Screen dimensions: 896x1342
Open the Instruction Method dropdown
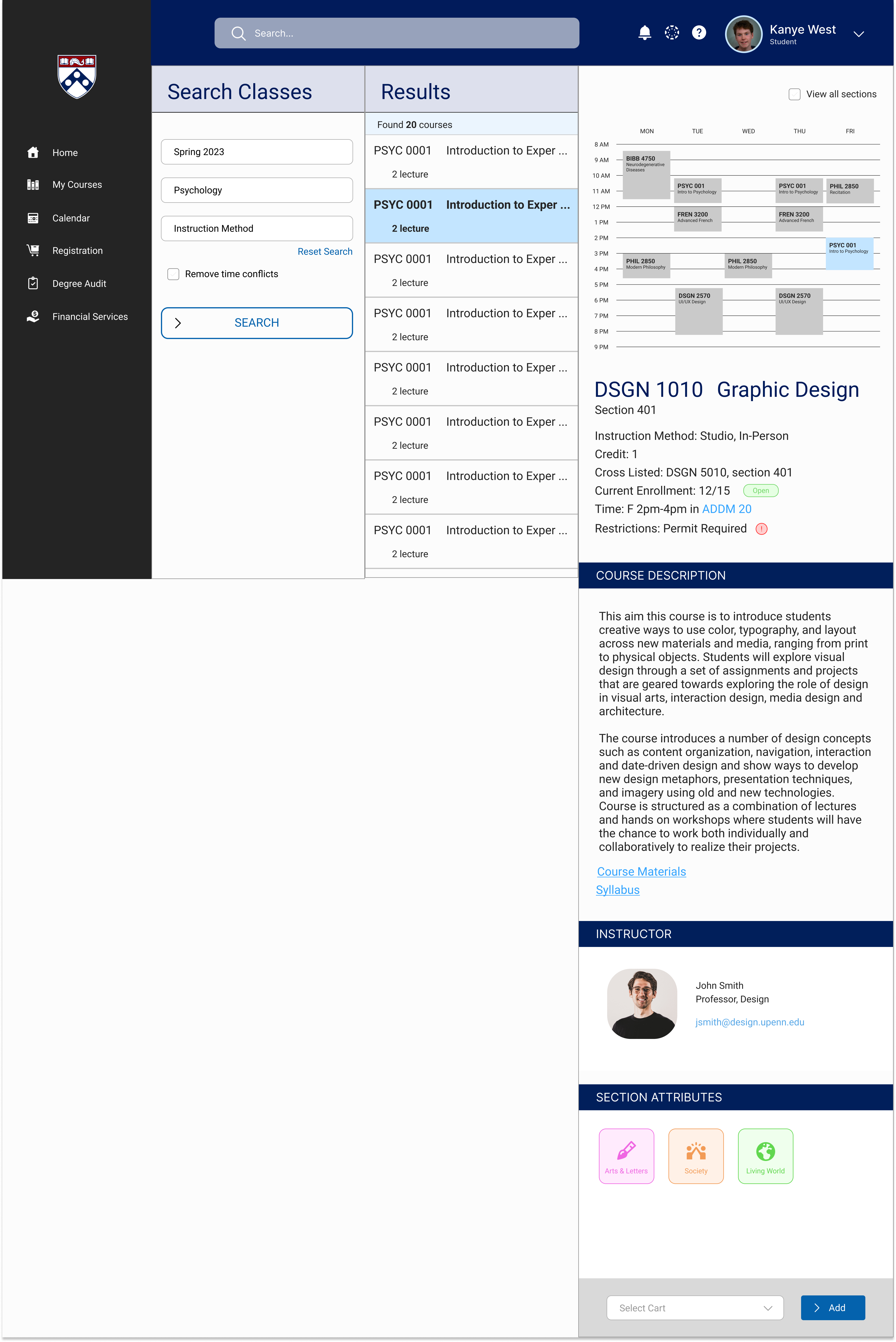tap(257, 229)
